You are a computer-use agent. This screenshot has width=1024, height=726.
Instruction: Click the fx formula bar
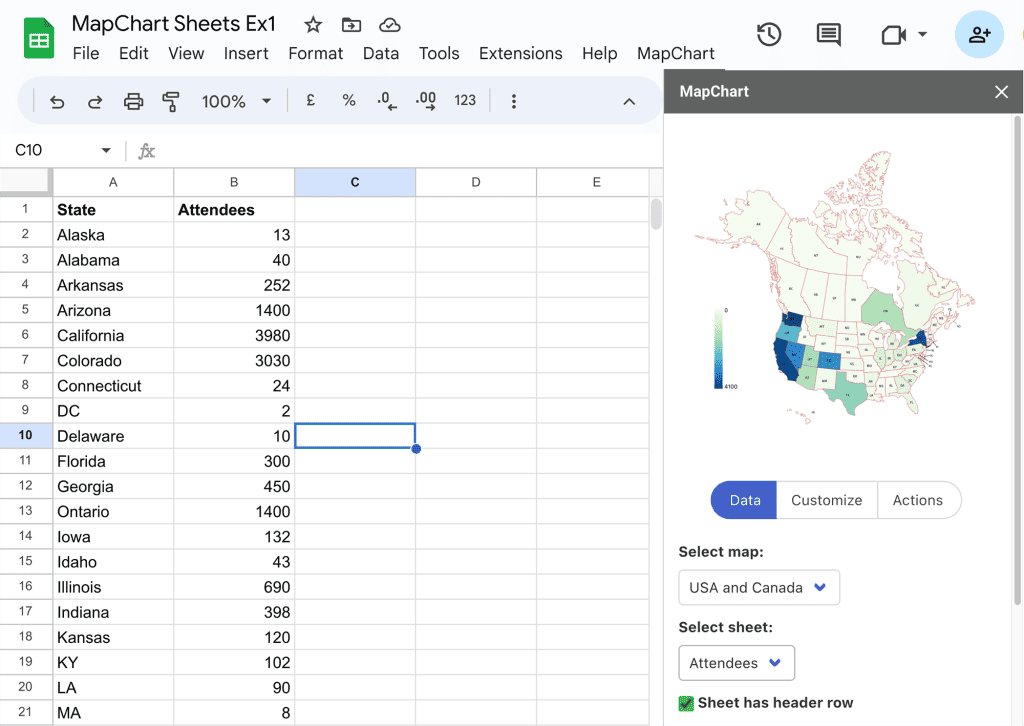tap(146, 151)
